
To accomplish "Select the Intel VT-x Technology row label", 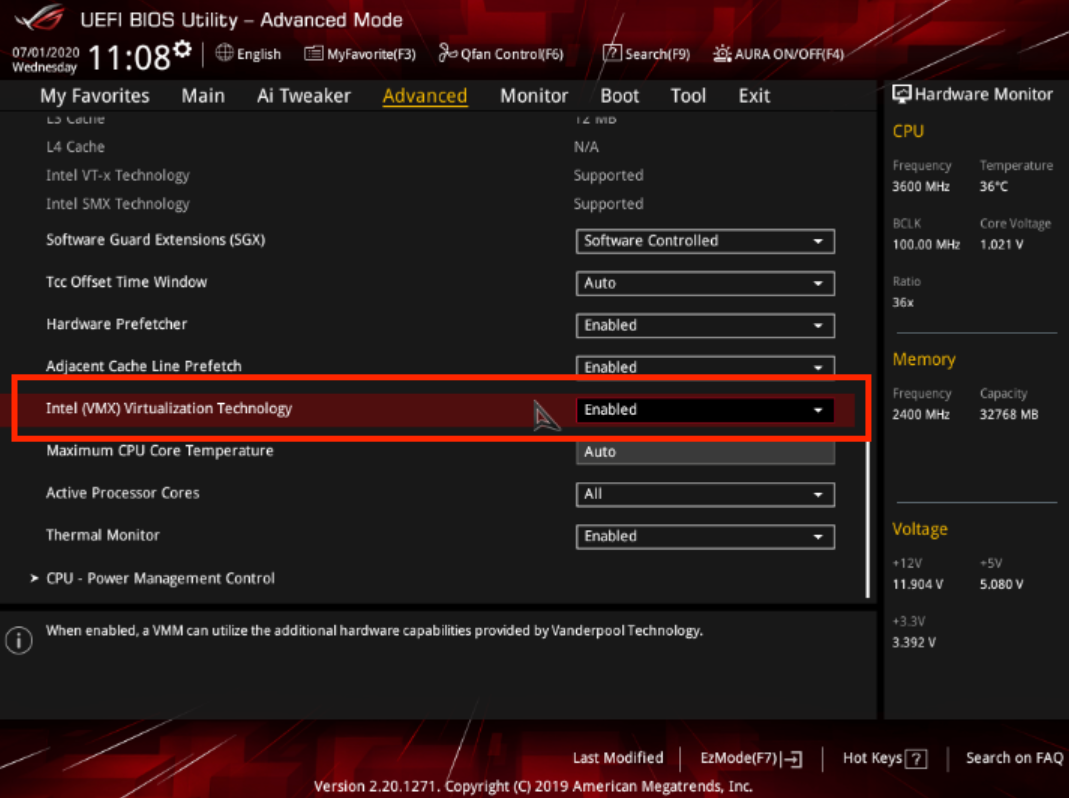I will 118,175.
